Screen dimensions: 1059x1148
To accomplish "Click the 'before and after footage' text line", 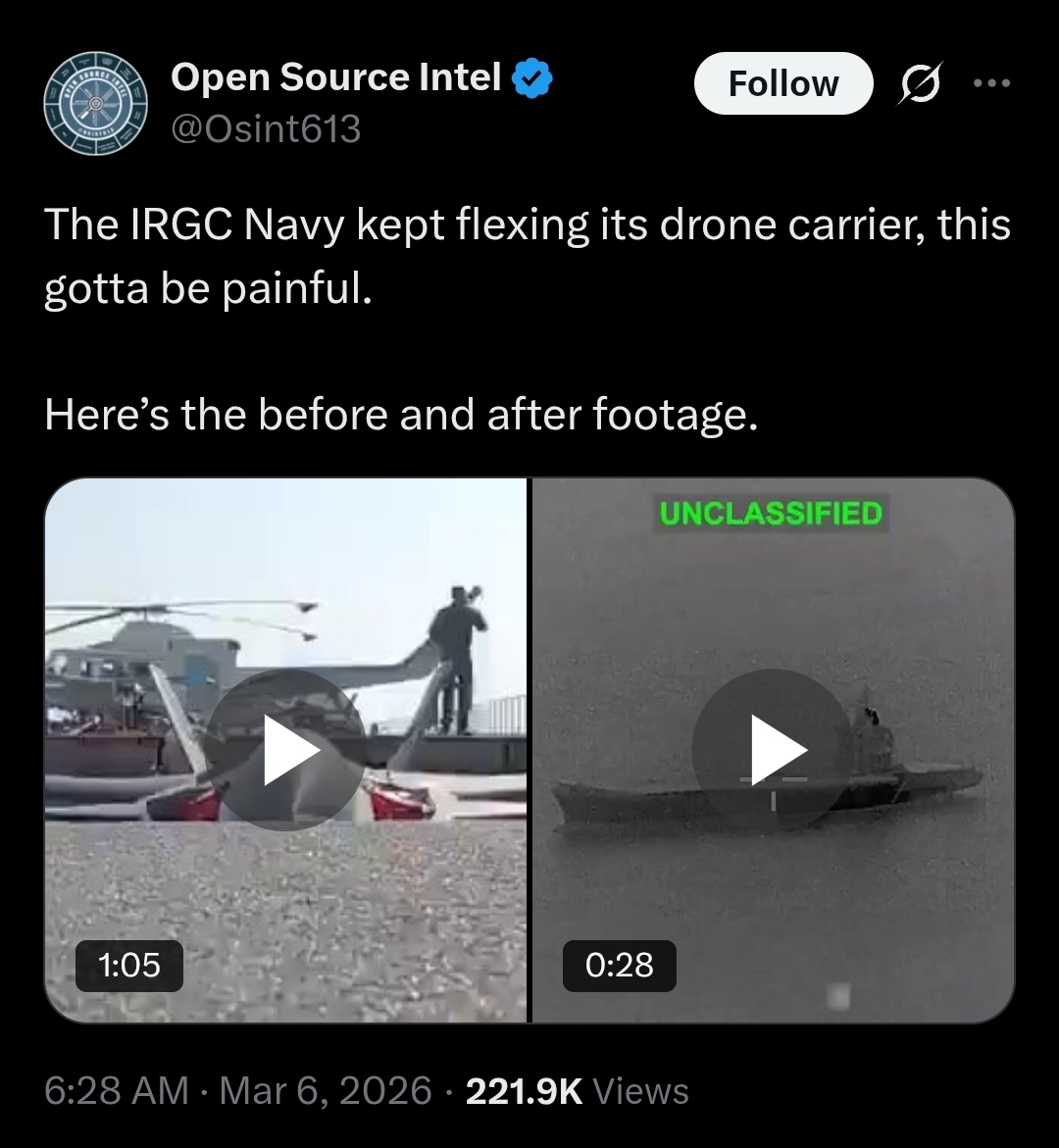I will [x=401, y=415].
